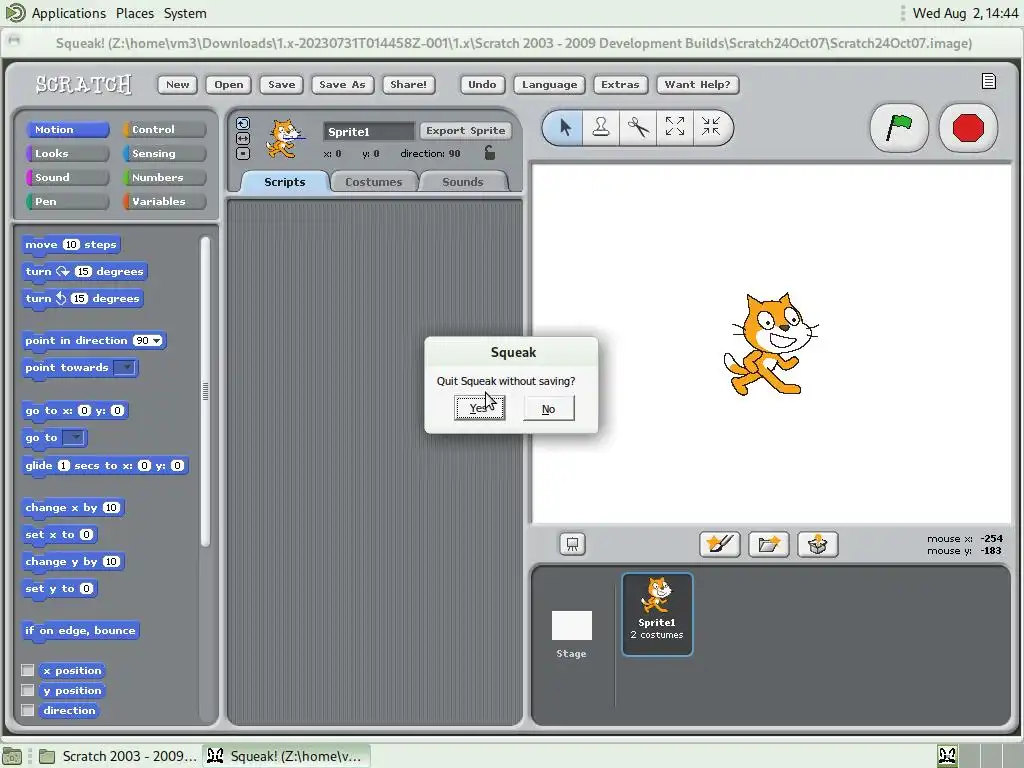This screenshot has width=1024, height=768.
Task: Switch to the Scripts tab
Action: click(x=285, y=182)
